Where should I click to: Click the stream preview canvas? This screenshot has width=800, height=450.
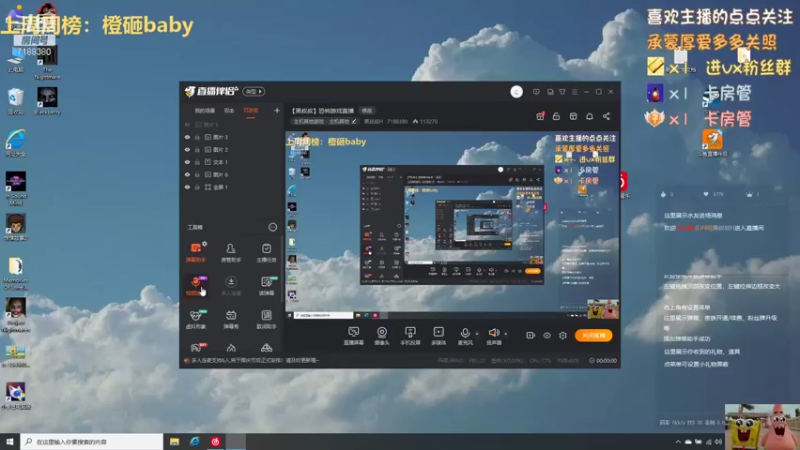click(x=452, y=225)
